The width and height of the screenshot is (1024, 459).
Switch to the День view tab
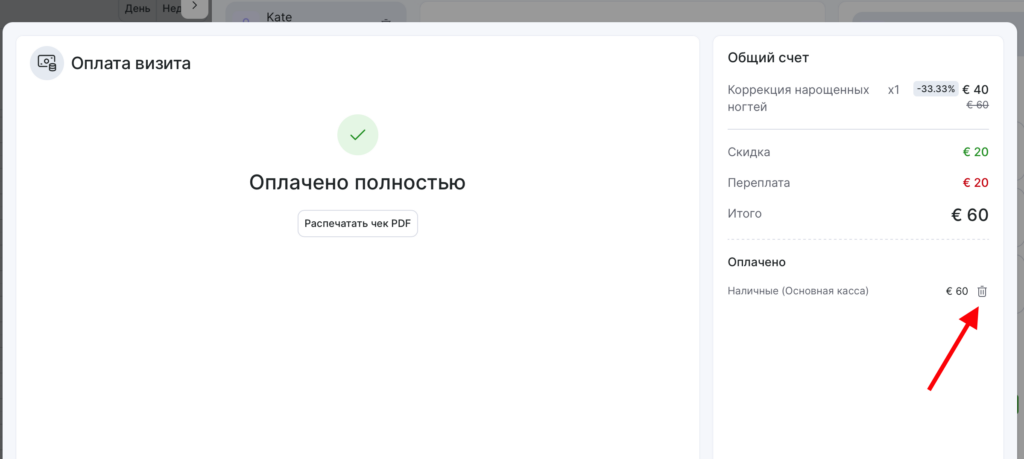pos(138,9)
